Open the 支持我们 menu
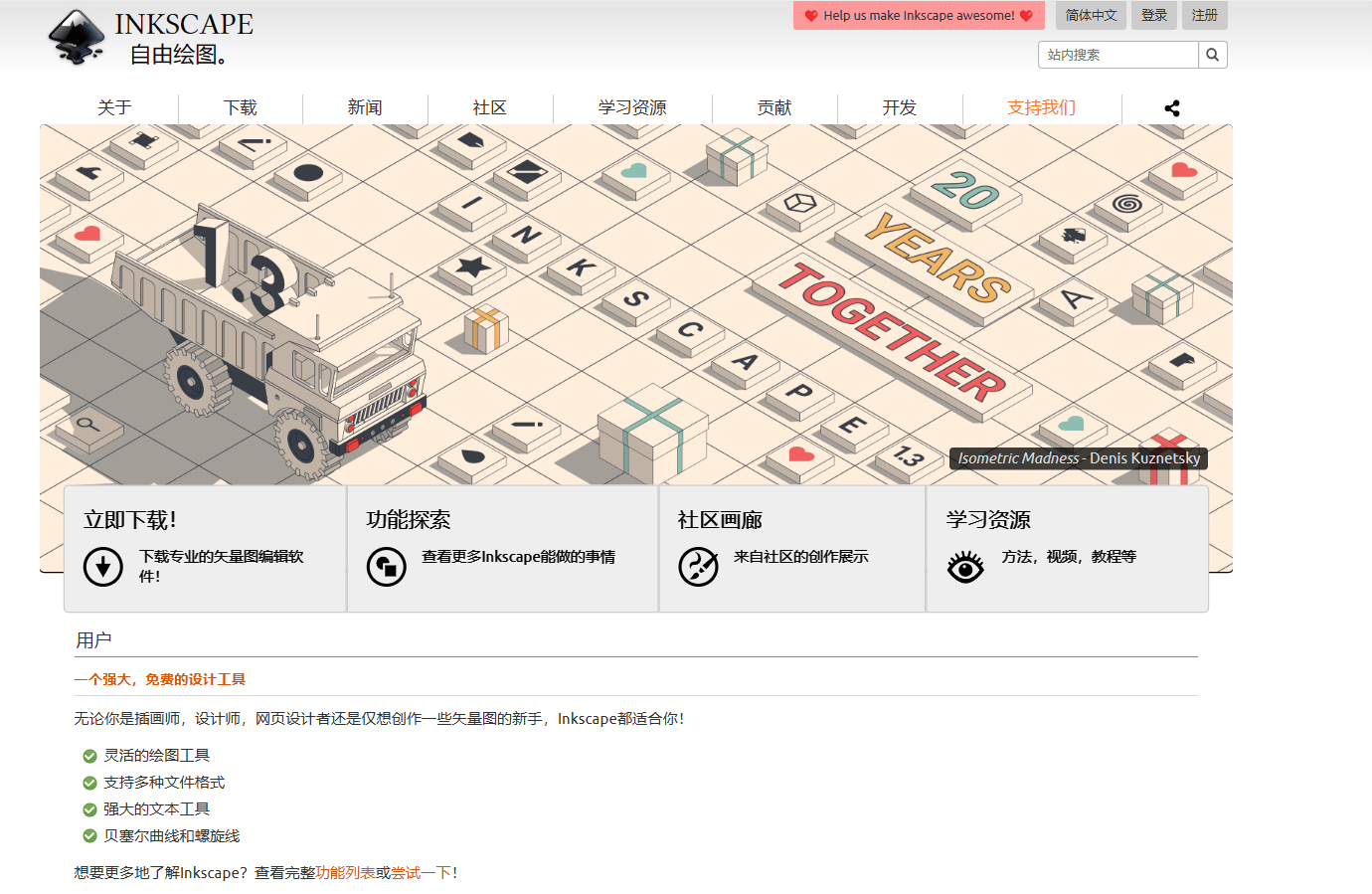1372x894 pixels. (x=1042, y=107)
